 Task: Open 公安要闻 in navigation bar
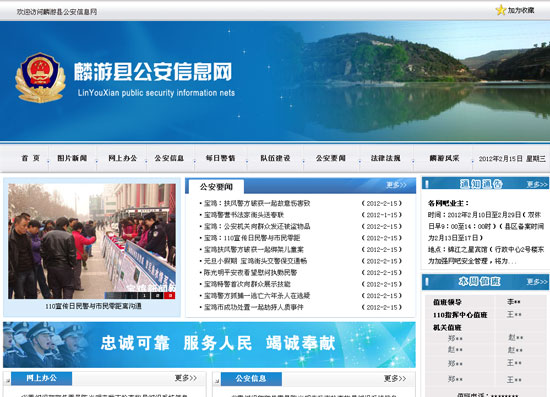pyautogui.click(x=331, y=158)
